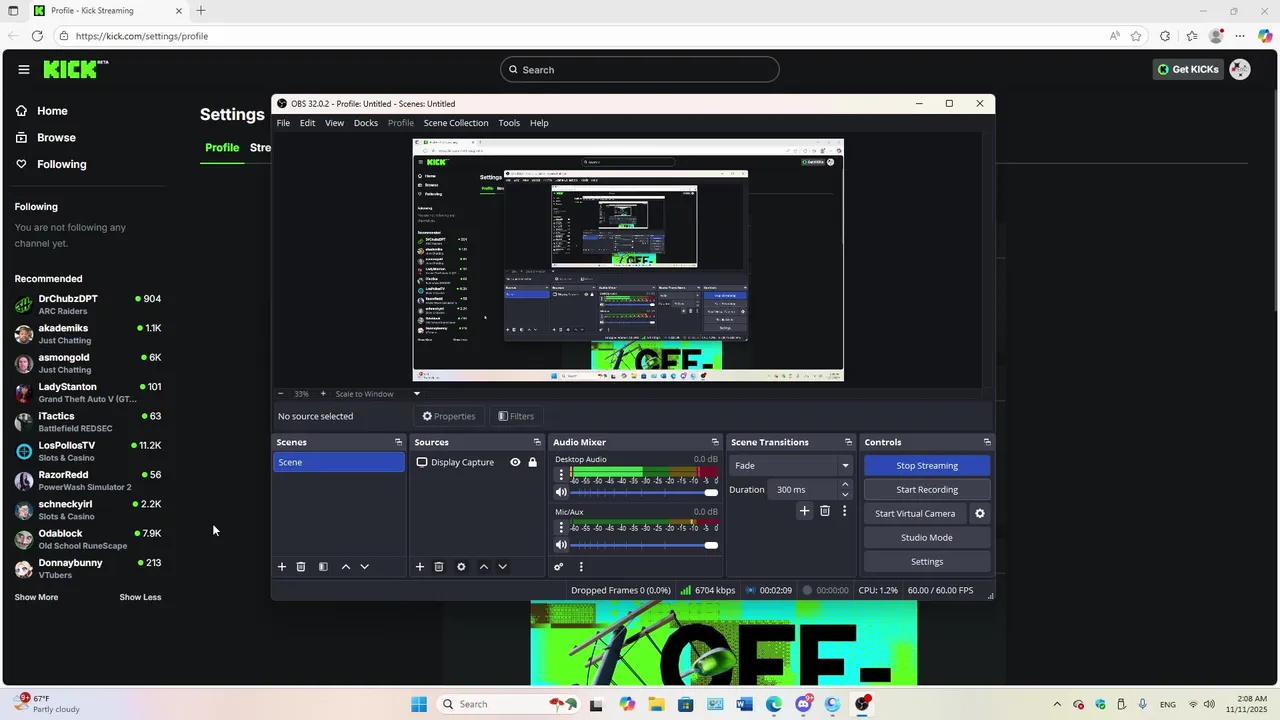Undock the Sources panel
Screen dimensions: 1280x720
pos(537,442)
